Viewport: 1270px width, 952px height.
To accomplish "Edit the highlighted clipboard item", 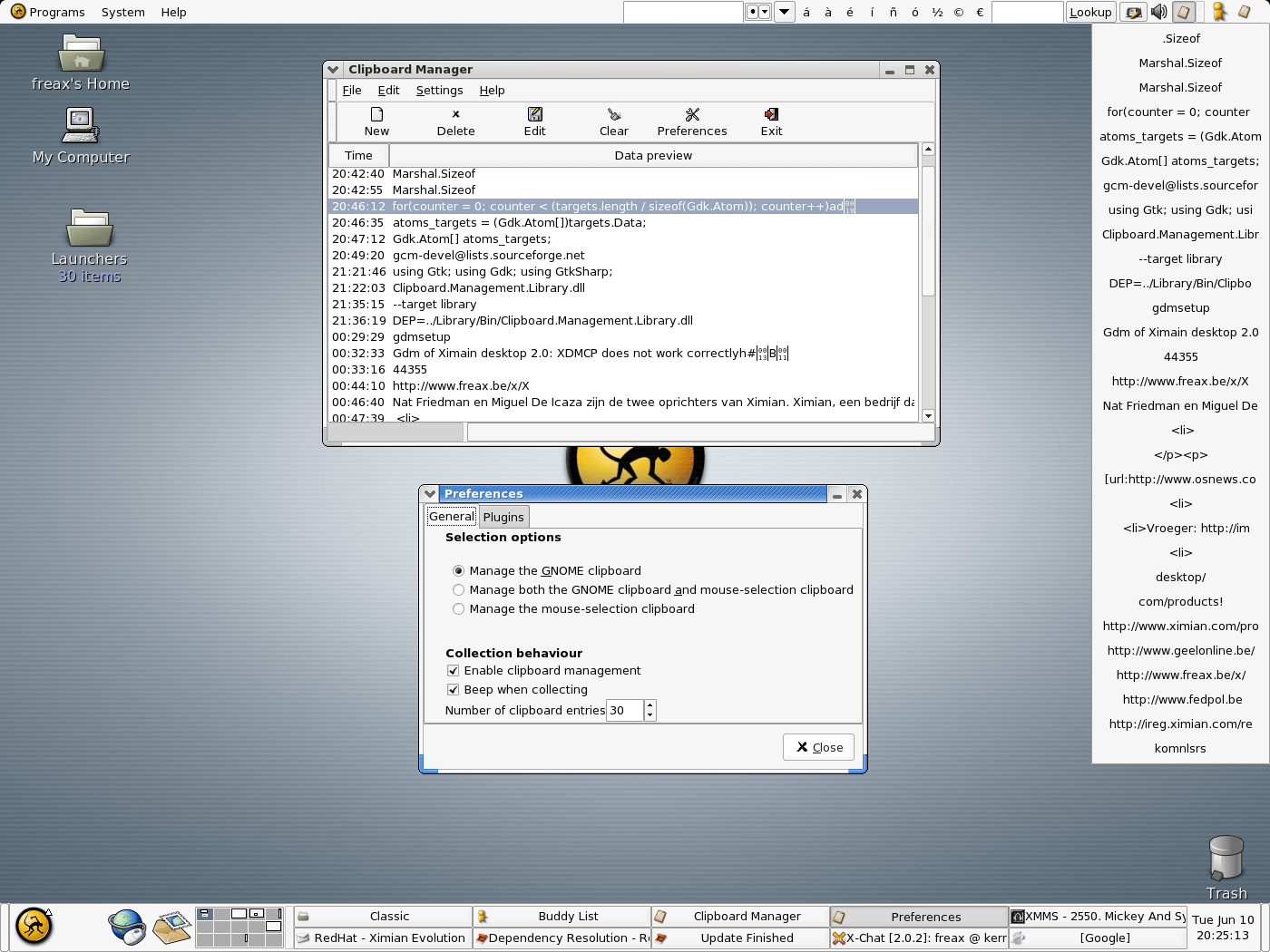I will click(534, 121).
